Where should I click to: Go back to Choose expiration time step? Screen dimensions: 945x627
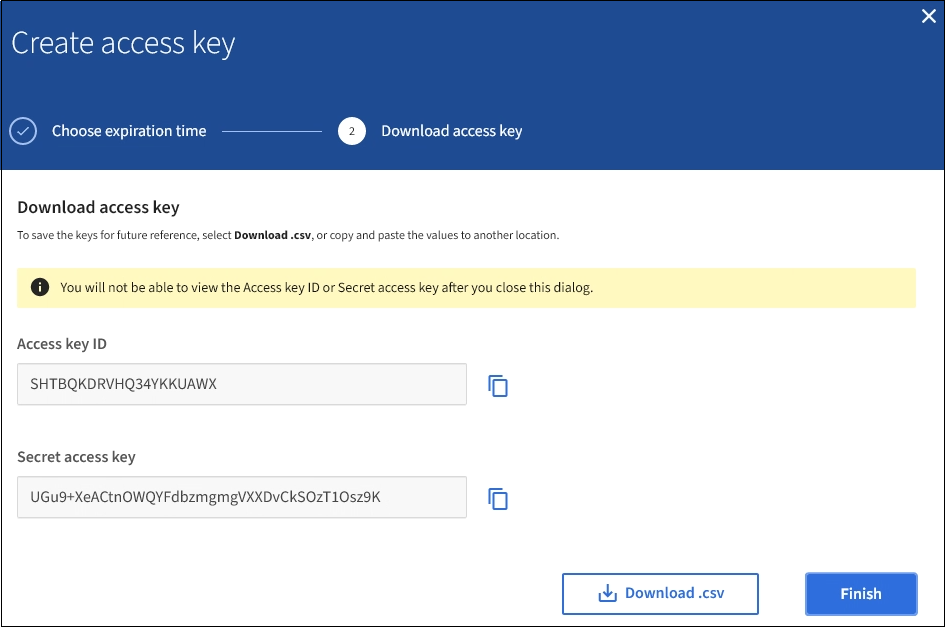pyautogui.click(x=129, y=131)
